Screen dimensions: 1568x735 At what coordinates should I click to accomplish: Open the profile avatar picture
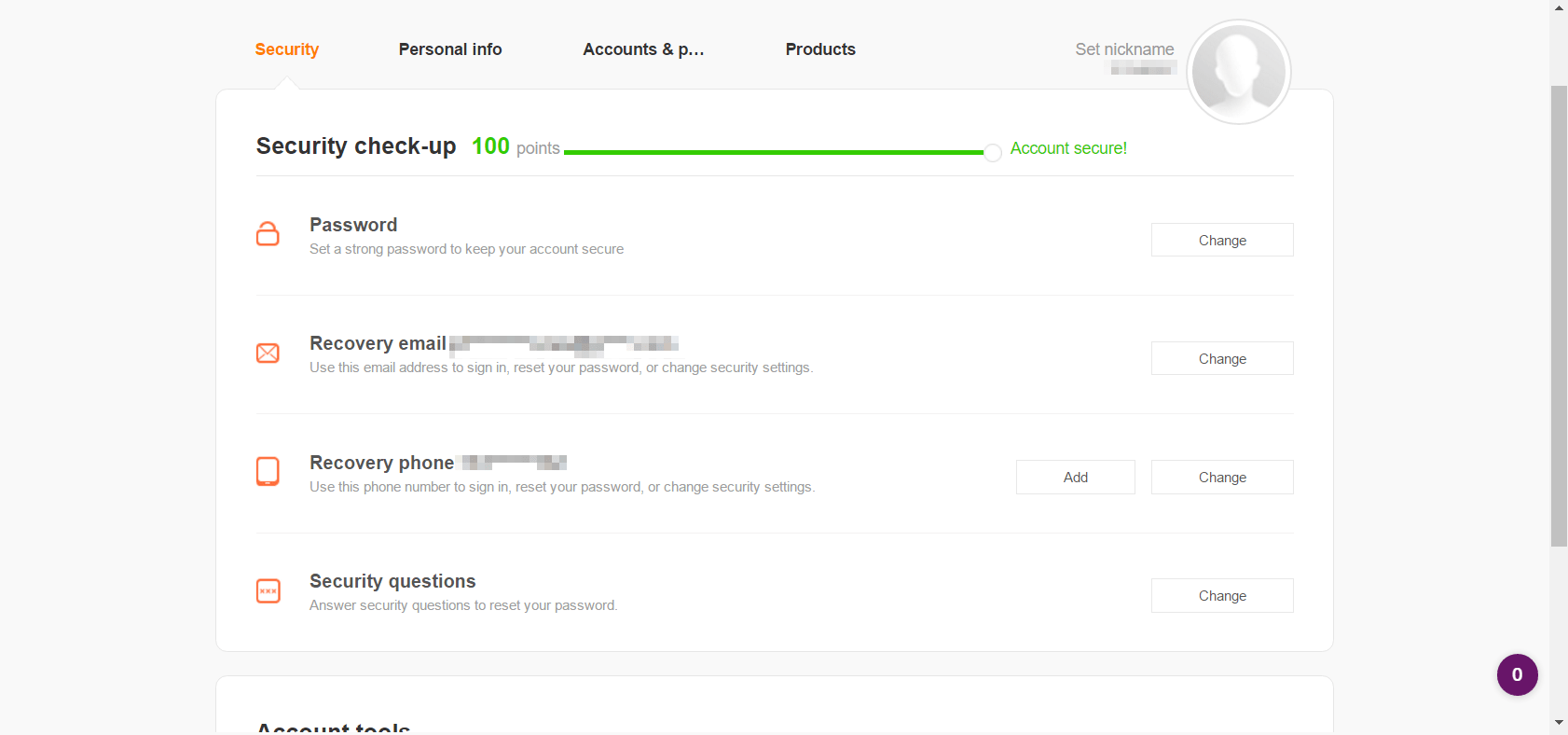coord(1239,72)
